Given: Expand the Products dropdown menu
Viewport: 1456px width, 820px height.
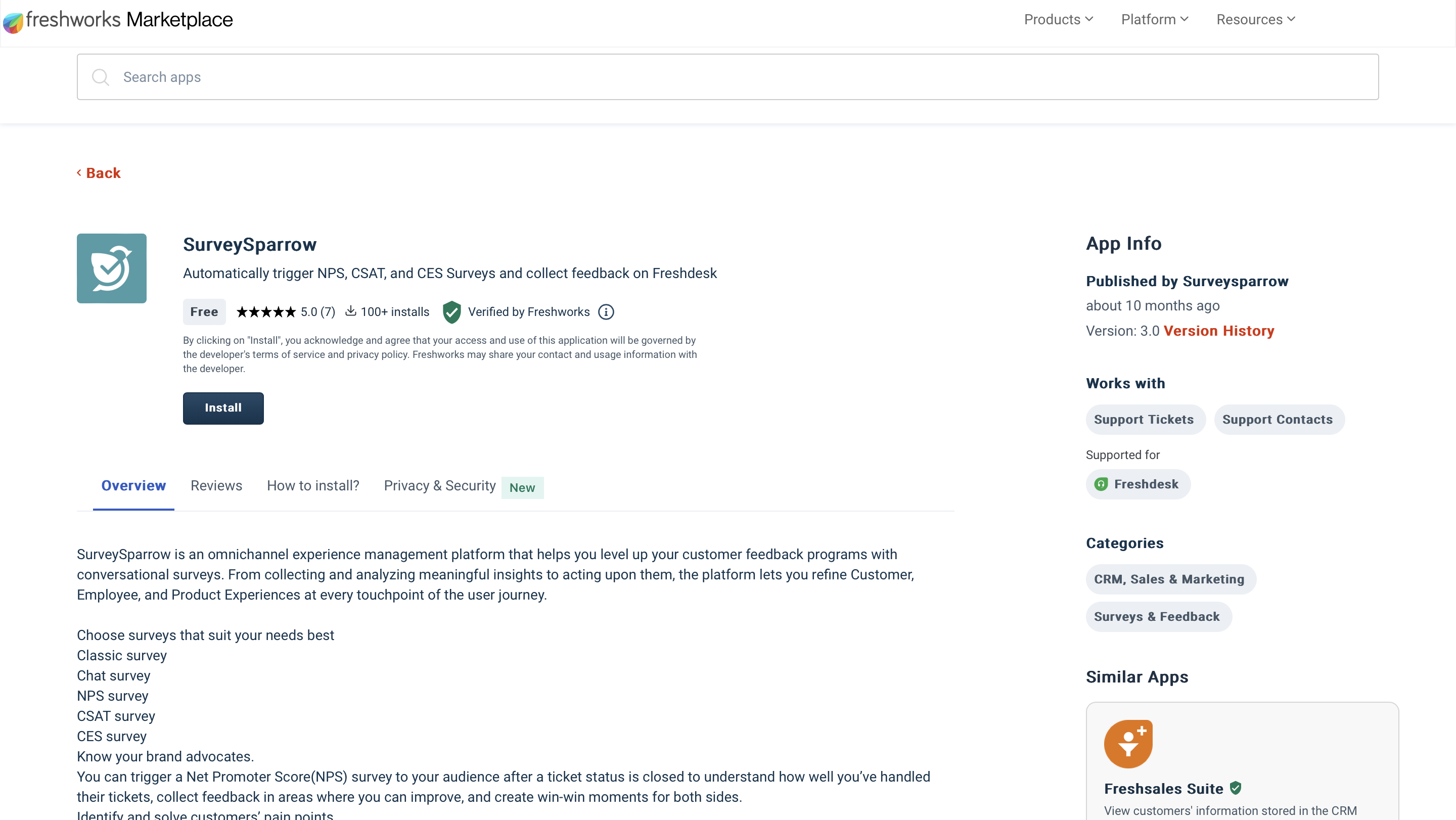Looking at the screenshot, I should click(1058, 20).
